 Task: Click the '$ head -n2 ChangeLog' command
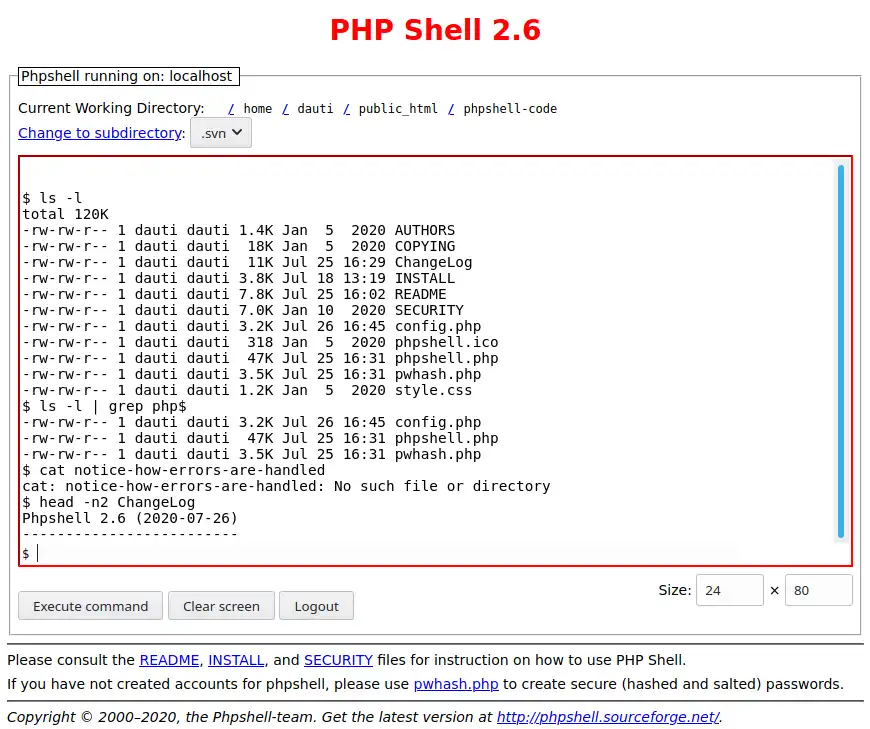(109, 502)
